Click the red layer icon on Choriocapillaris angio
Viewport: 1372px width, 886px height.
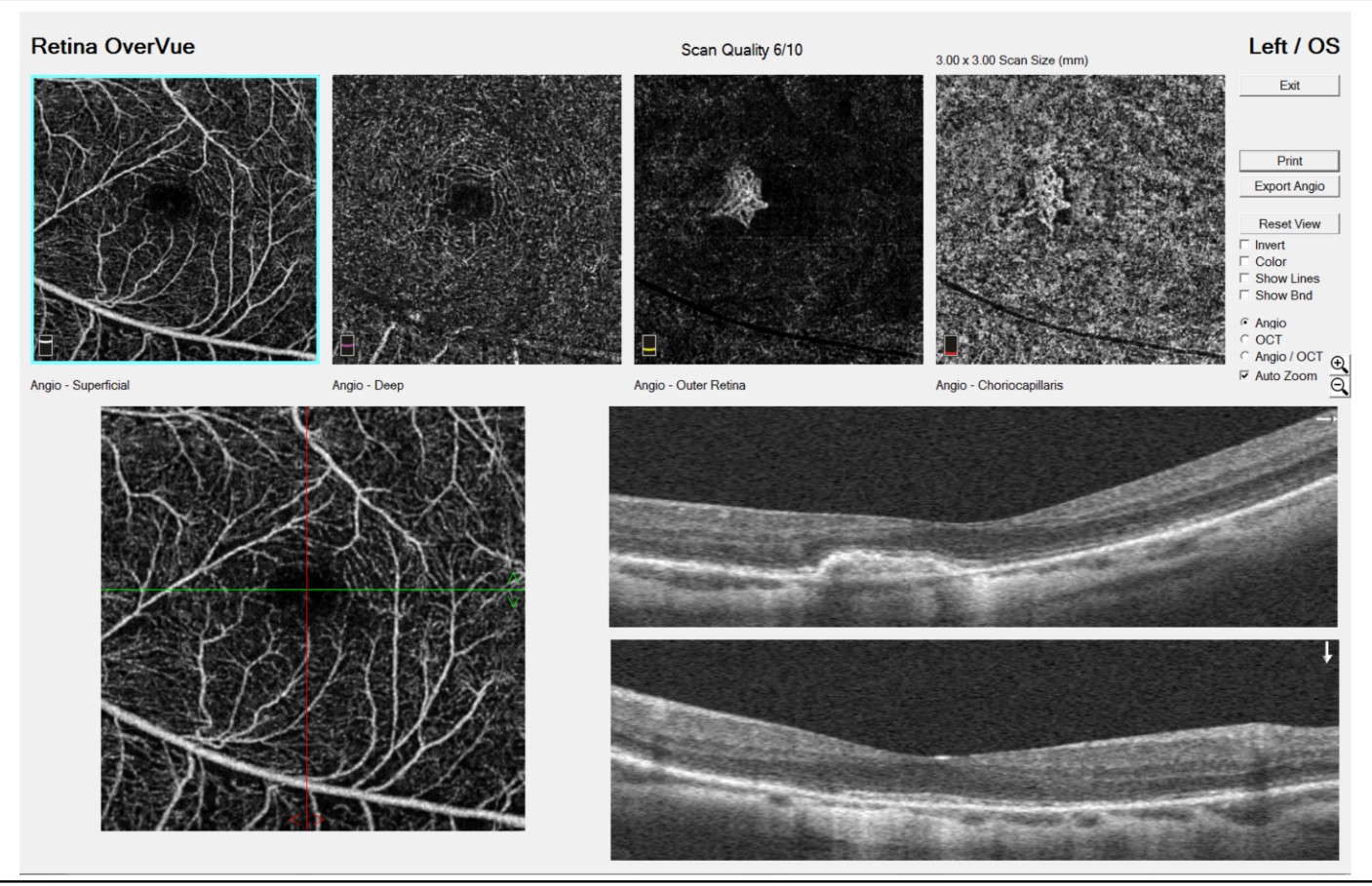(951, 345)
